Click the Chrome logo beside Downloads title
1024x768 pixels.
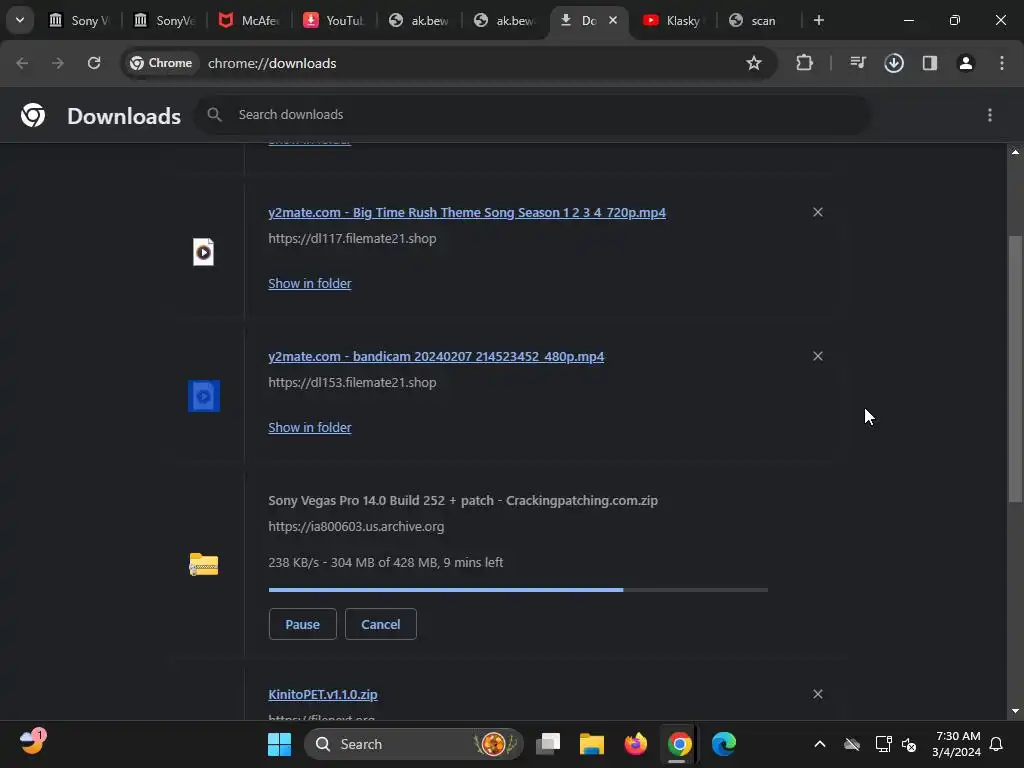click(33, 115)
